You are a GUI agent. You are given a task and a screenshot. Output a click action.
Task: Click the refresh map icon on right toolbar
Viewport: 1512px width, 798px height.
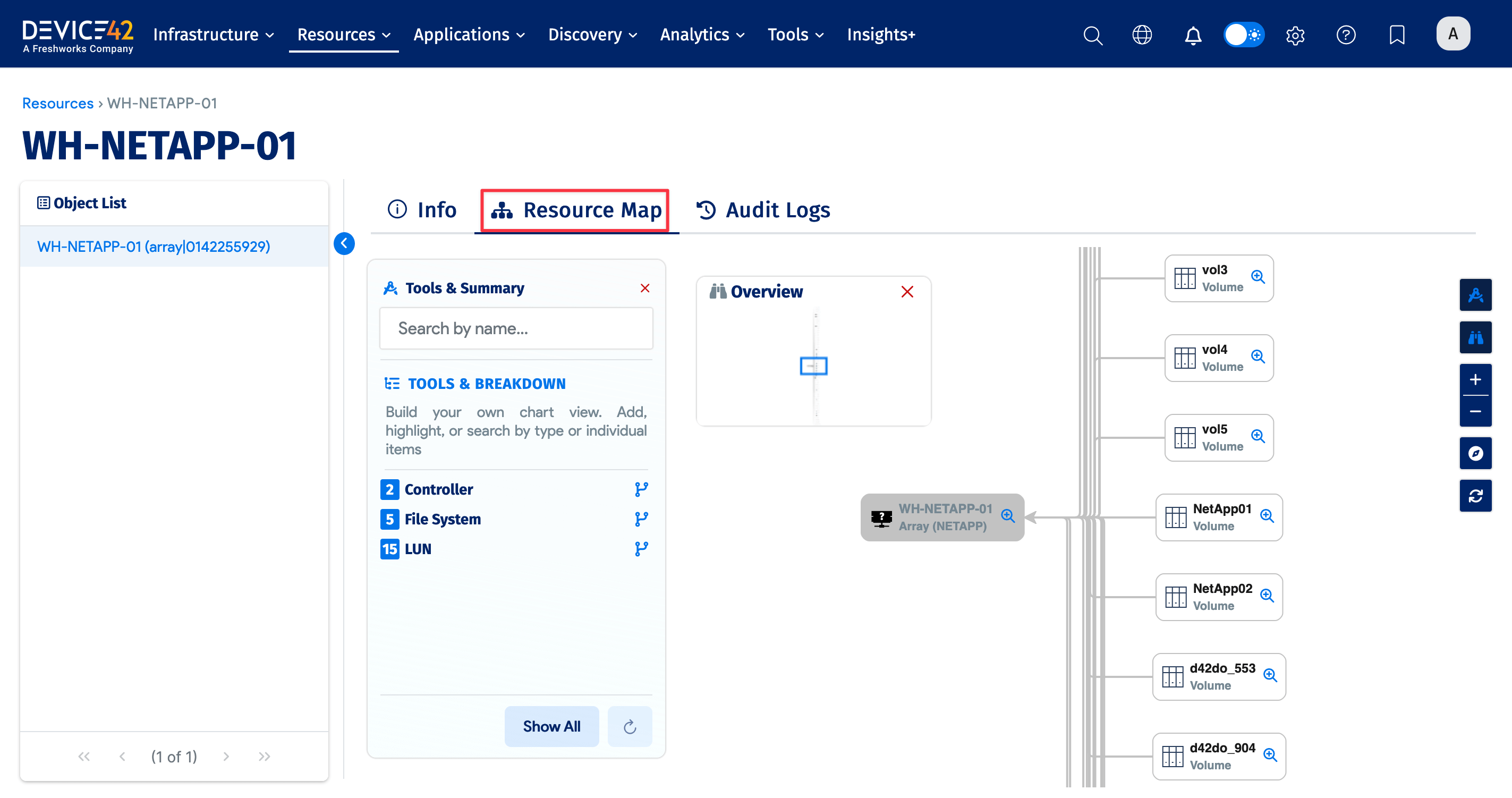tap(1475, 496)
